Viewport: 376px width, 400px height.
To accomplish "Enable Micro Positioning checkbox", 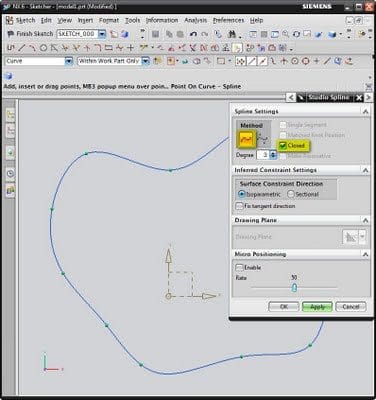I will pyautogui.click(x=239, y=267).
